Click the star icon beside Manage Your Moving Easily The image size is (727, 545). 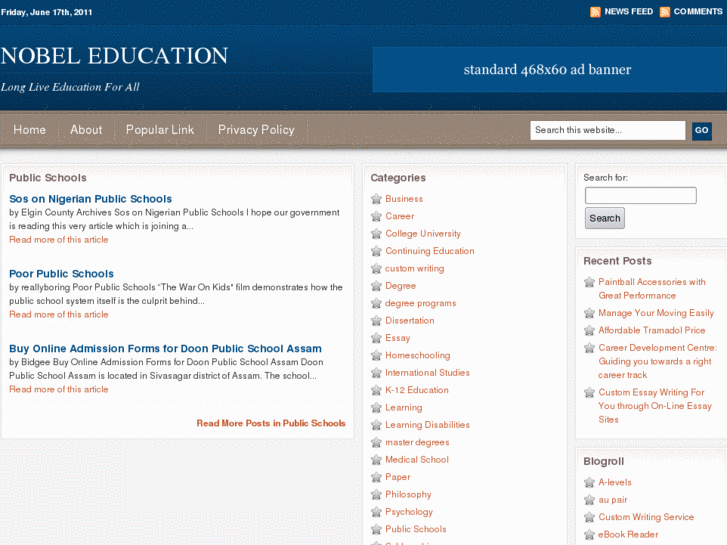pos(589,313)
